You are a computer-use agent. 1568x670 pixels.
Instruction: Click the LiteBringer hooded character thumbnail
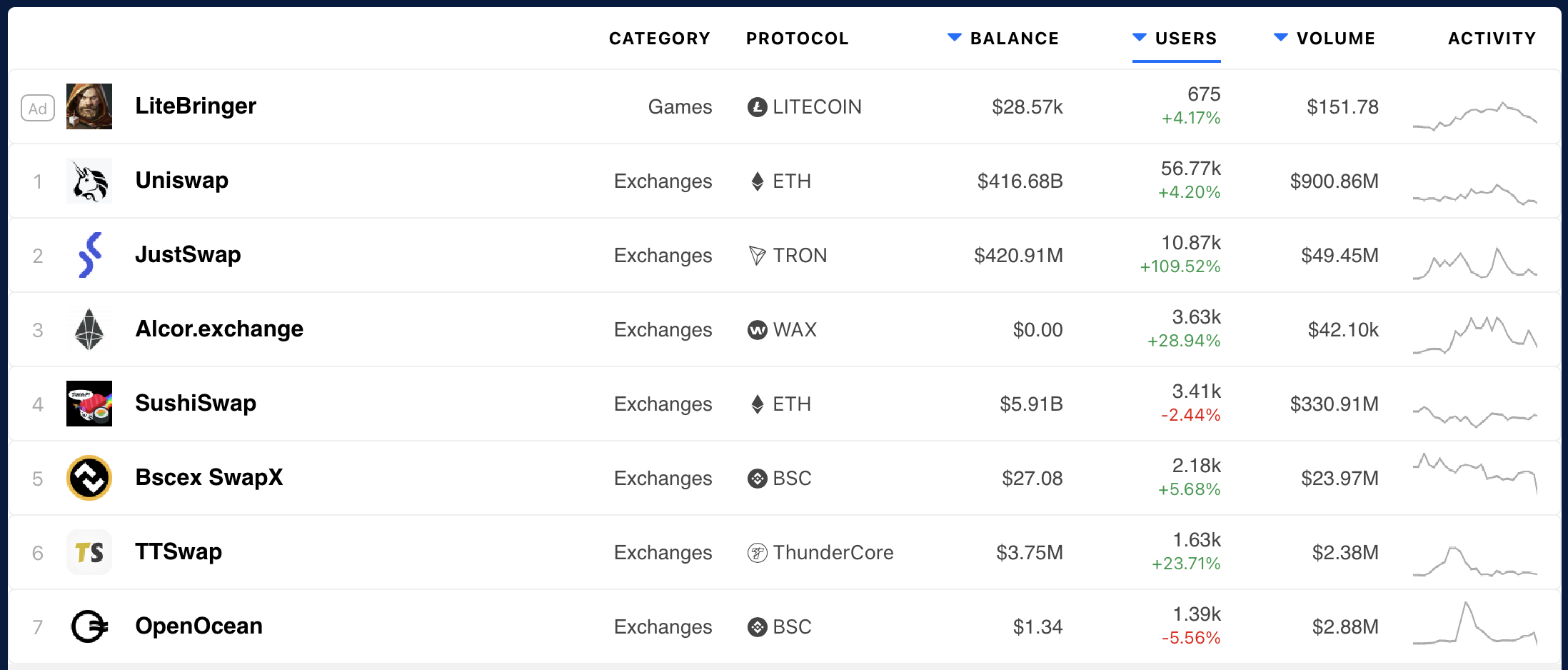point(89,106)
